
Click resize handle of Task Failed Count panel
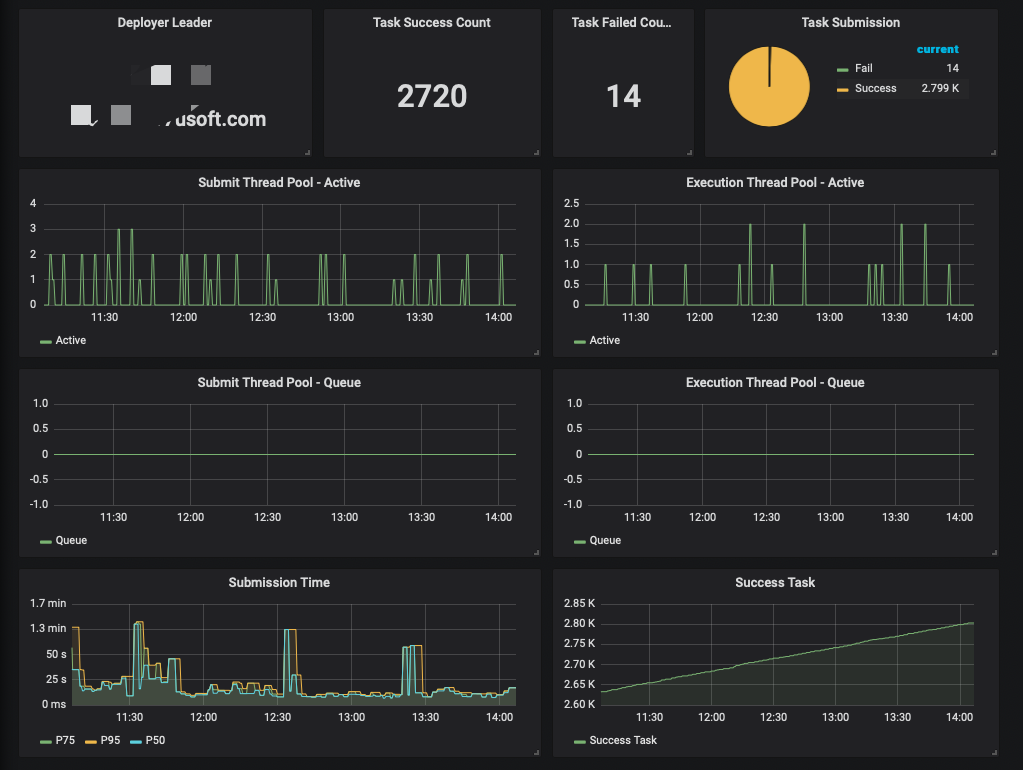(x=689, y=152)
